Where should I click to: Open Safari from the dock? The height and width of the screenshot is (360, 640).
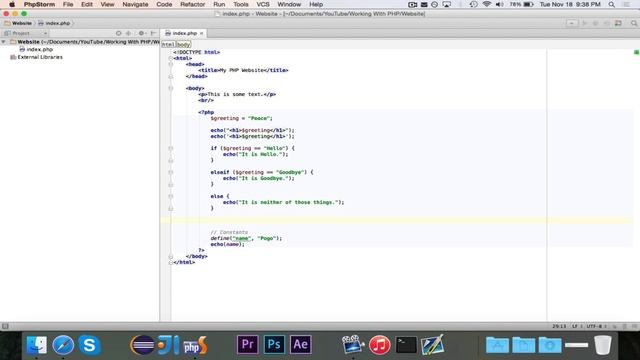(63, 345)
